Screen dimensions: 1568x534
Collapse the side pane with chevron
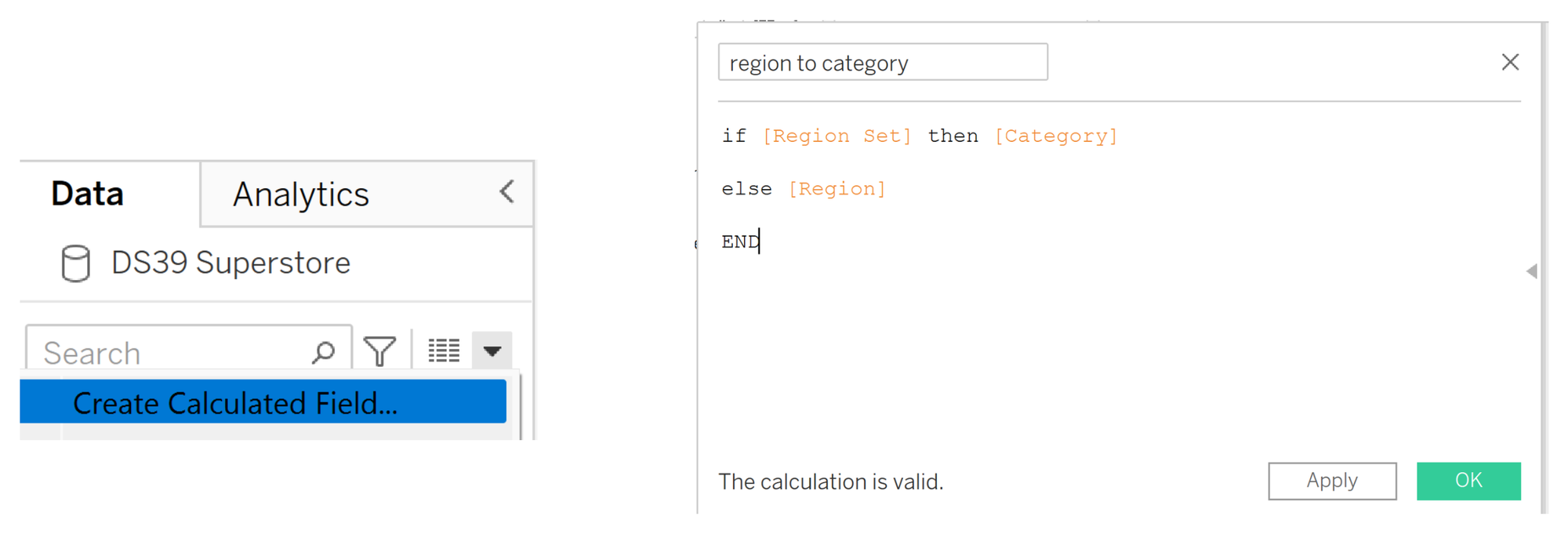point(507,192)
